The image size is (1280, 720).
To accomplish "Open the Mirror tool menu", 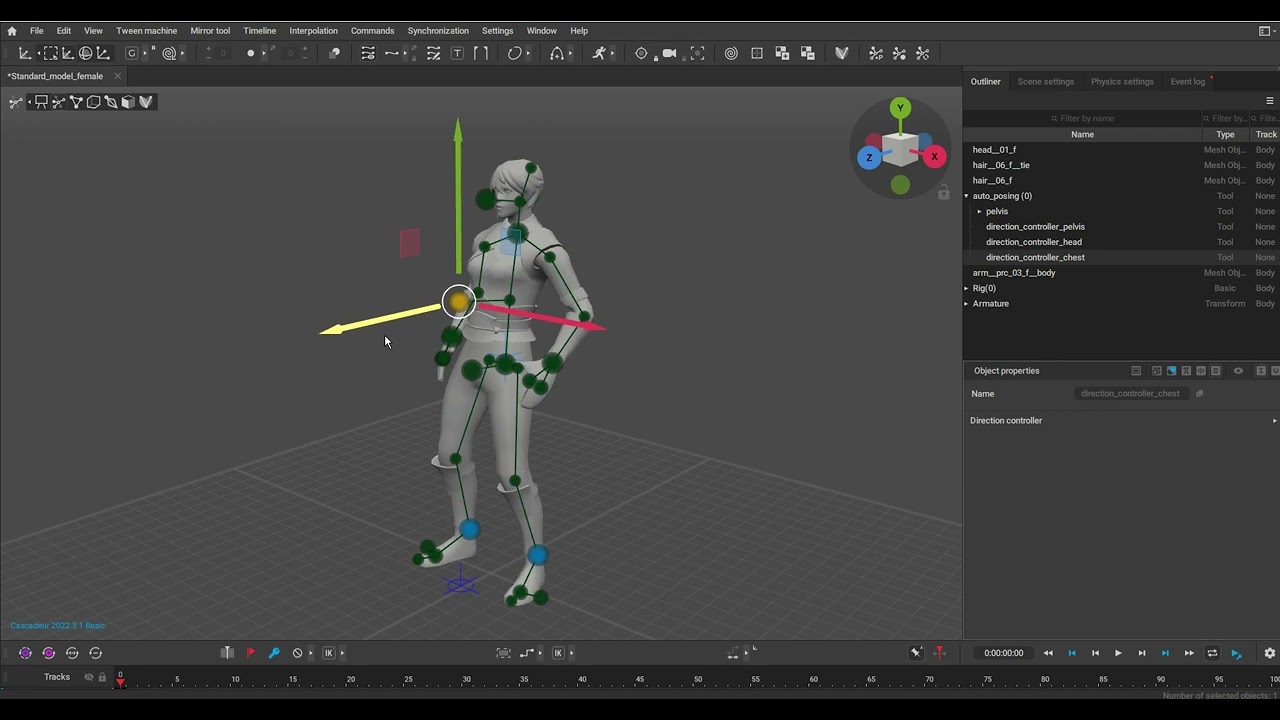I will tap(210, 31).
